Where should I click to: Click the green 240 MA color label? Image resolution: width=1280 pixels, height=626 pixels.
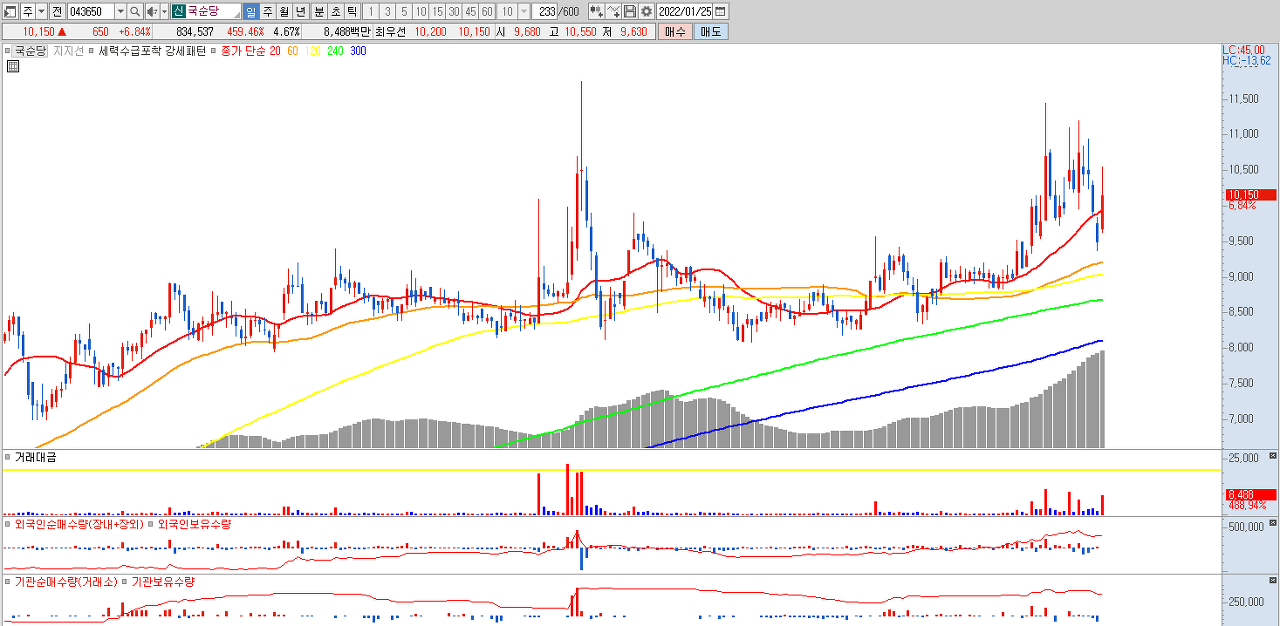click(335, 50)
